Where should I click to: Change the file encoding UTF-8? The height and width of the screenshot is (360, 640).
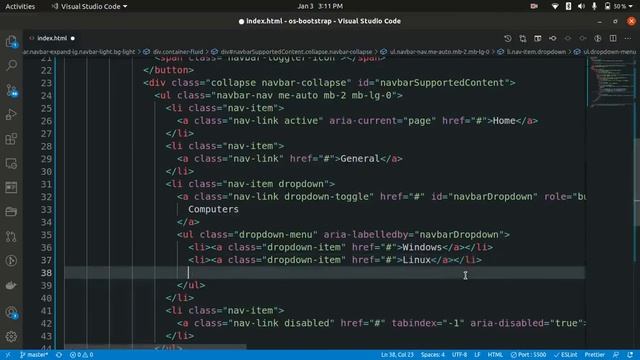(459, 355)
